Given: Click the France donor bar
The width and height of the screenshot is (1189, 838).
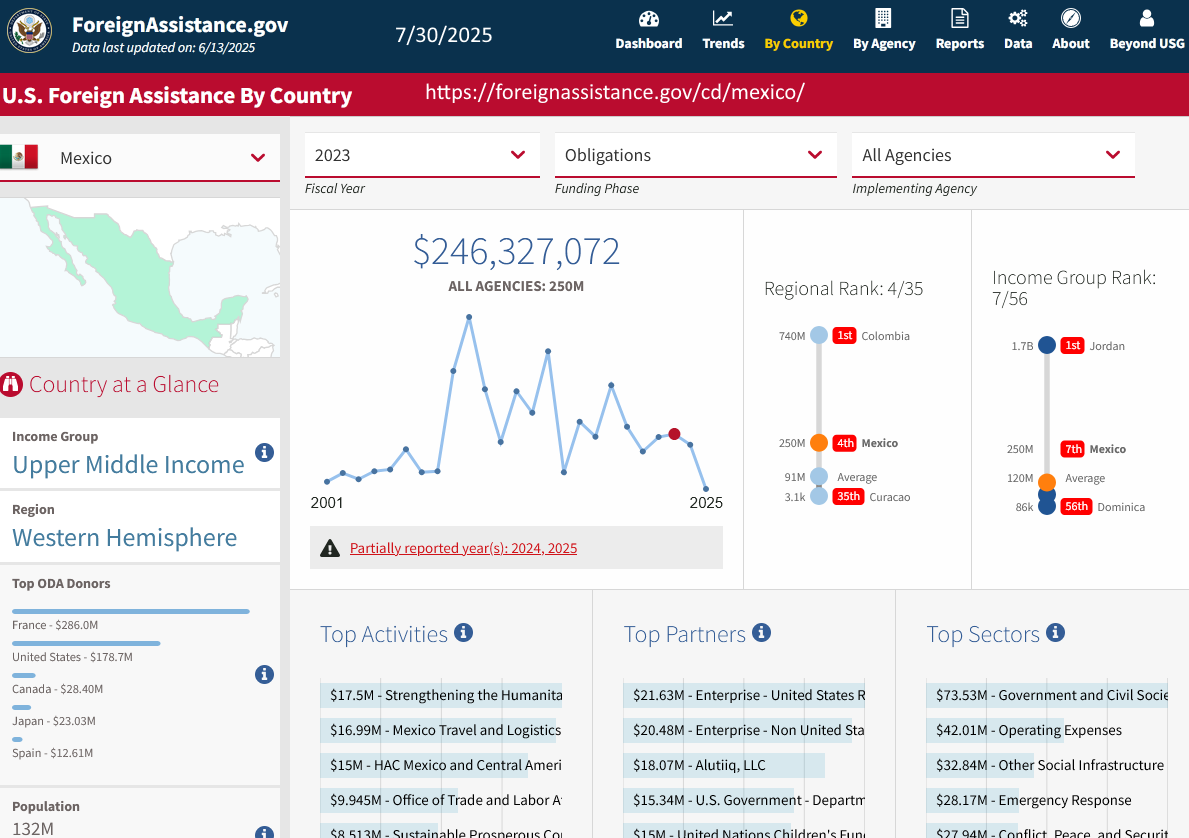Looking at the screenshot, I should coord(130,611).
